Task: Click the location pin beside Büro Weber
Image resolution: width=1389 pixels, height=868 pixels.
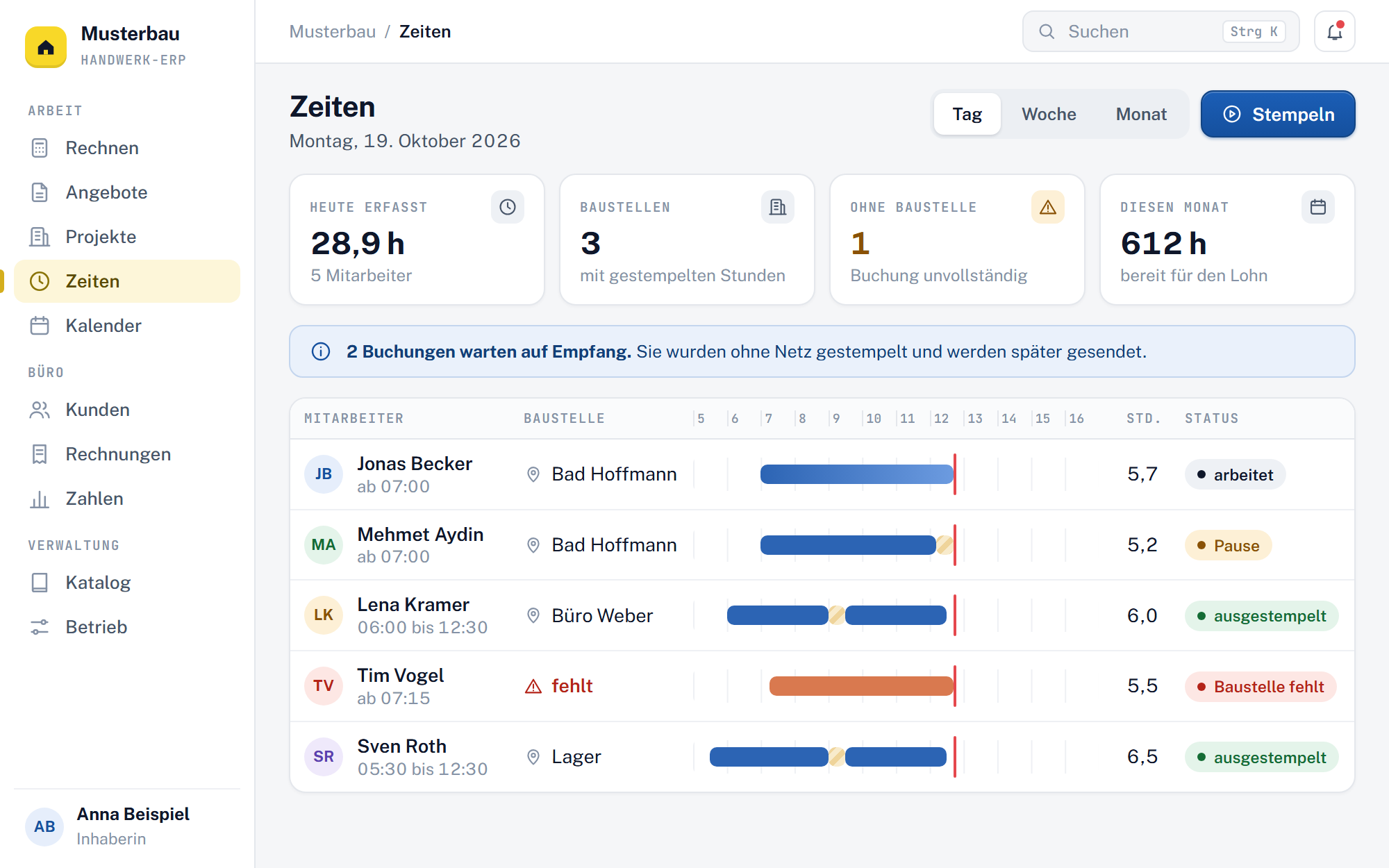Action: [x=533, y=615]
